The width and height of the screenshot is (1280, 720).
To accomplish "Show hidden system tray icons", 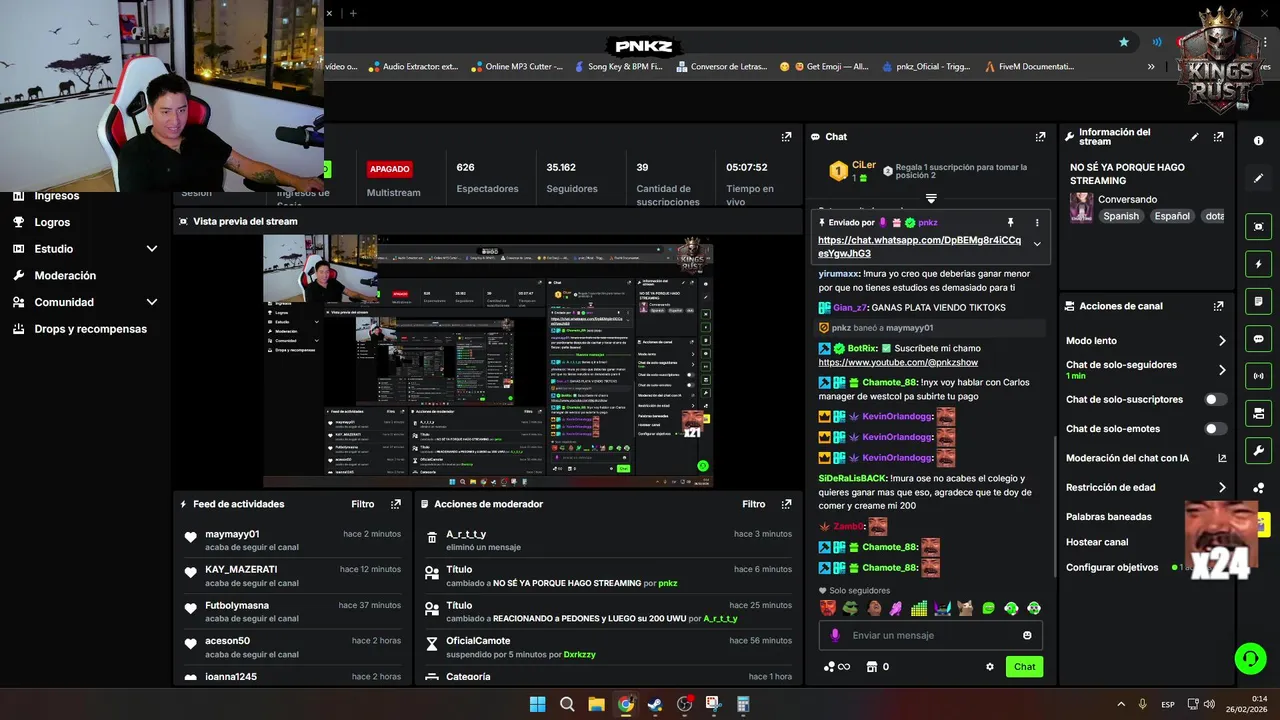I will tap(1120, 704).
